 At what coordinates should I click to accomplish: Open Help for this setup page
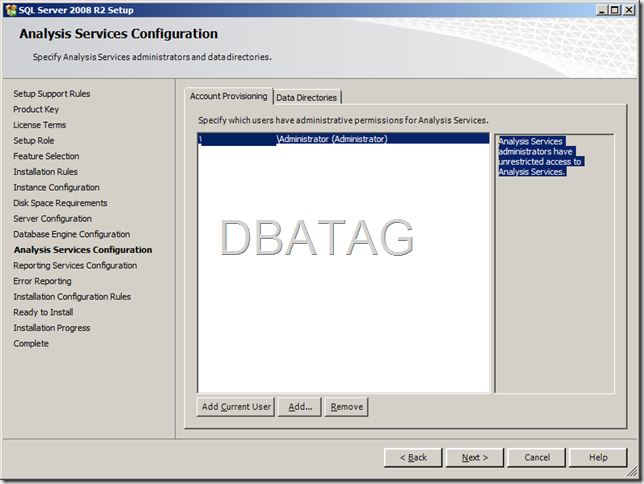[598, 457]
